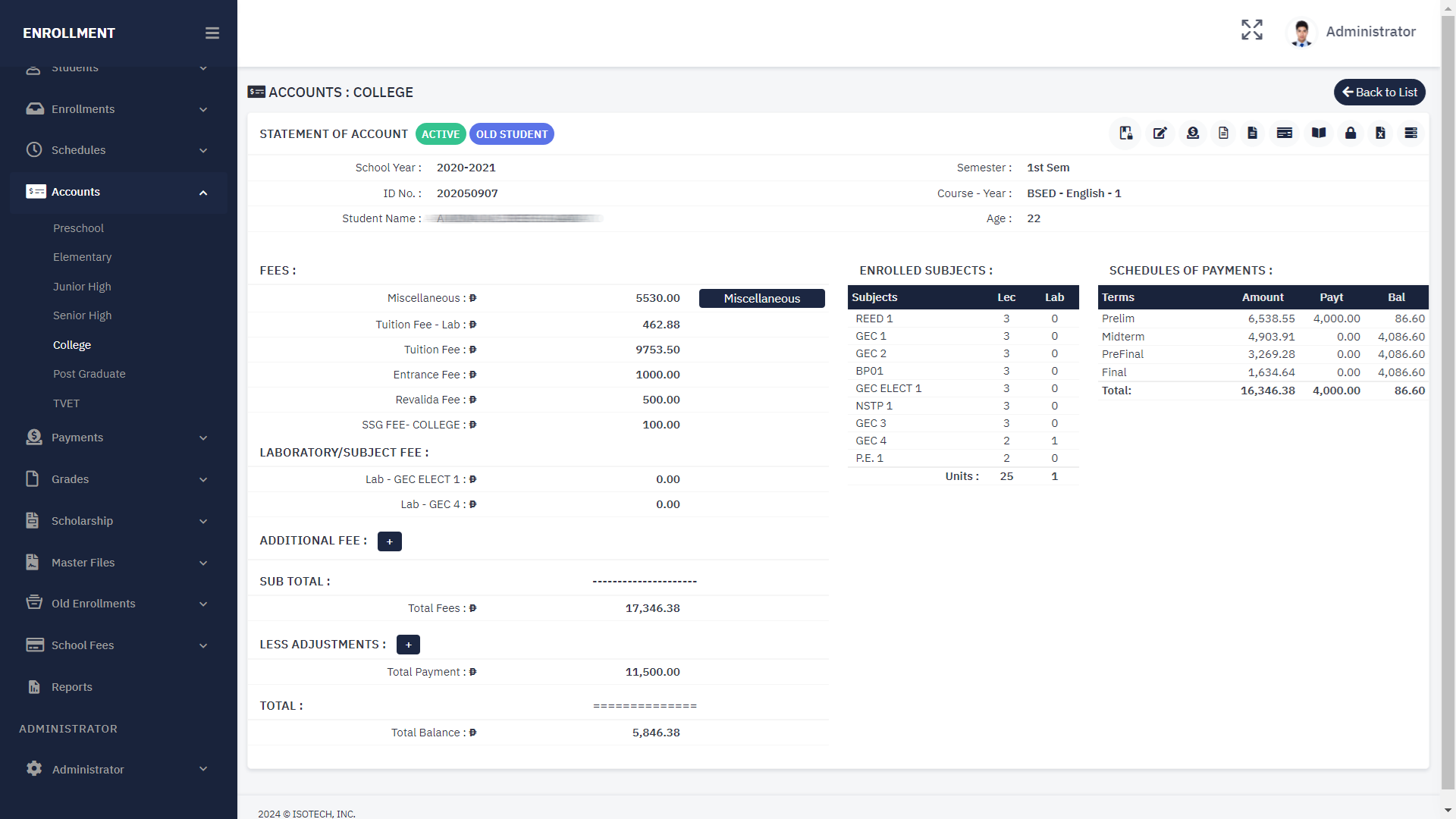1456x819 pixels.
Task: Click the Excel export file icon
Action: pos(1380,133)
